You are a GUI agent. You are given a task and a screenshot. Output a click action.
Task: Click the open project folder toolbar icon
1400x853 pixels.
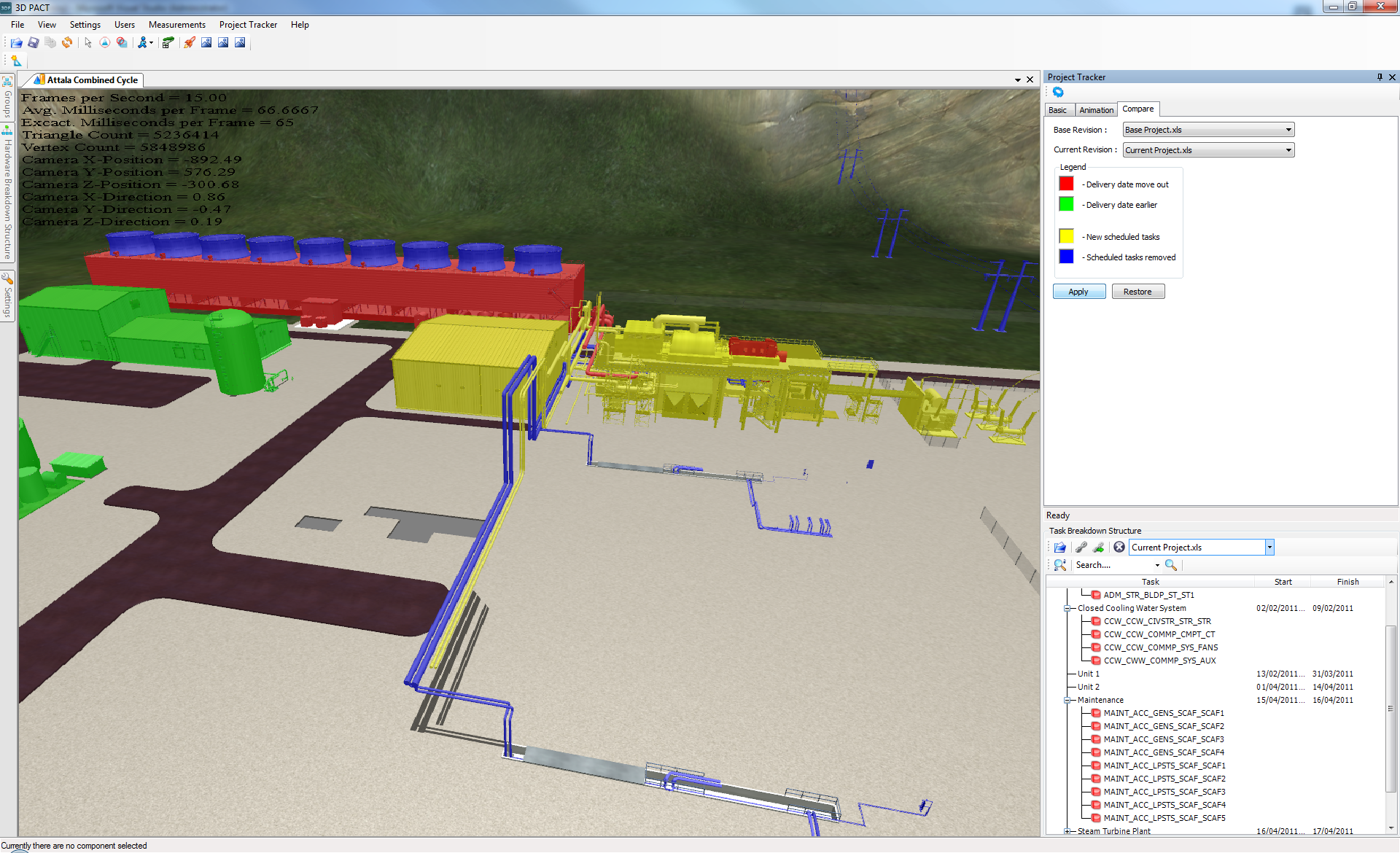pyautogui.click(x=16, y=43)
